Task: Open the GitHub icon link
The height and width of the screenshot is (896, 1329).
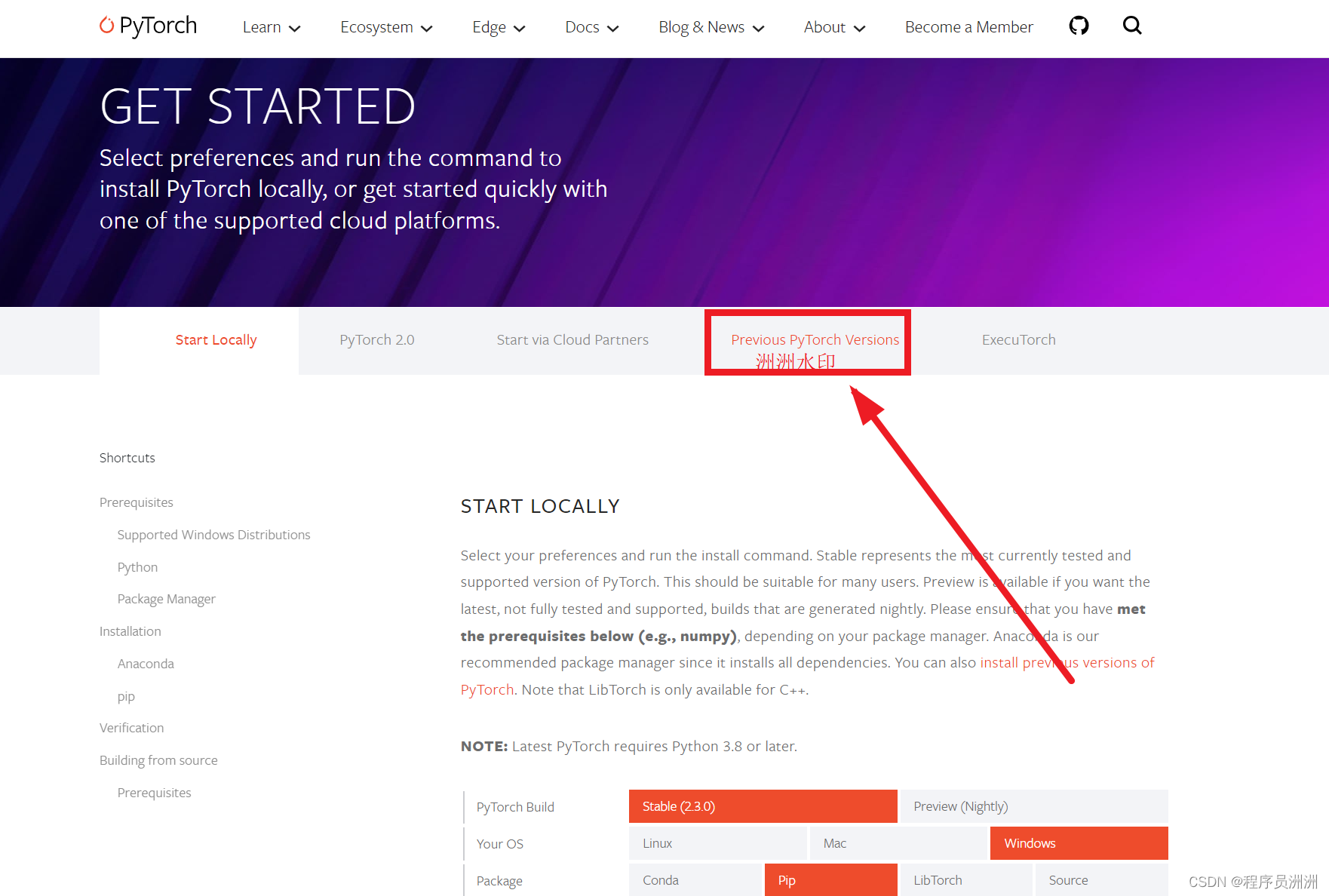Action: coord(1079,26)
